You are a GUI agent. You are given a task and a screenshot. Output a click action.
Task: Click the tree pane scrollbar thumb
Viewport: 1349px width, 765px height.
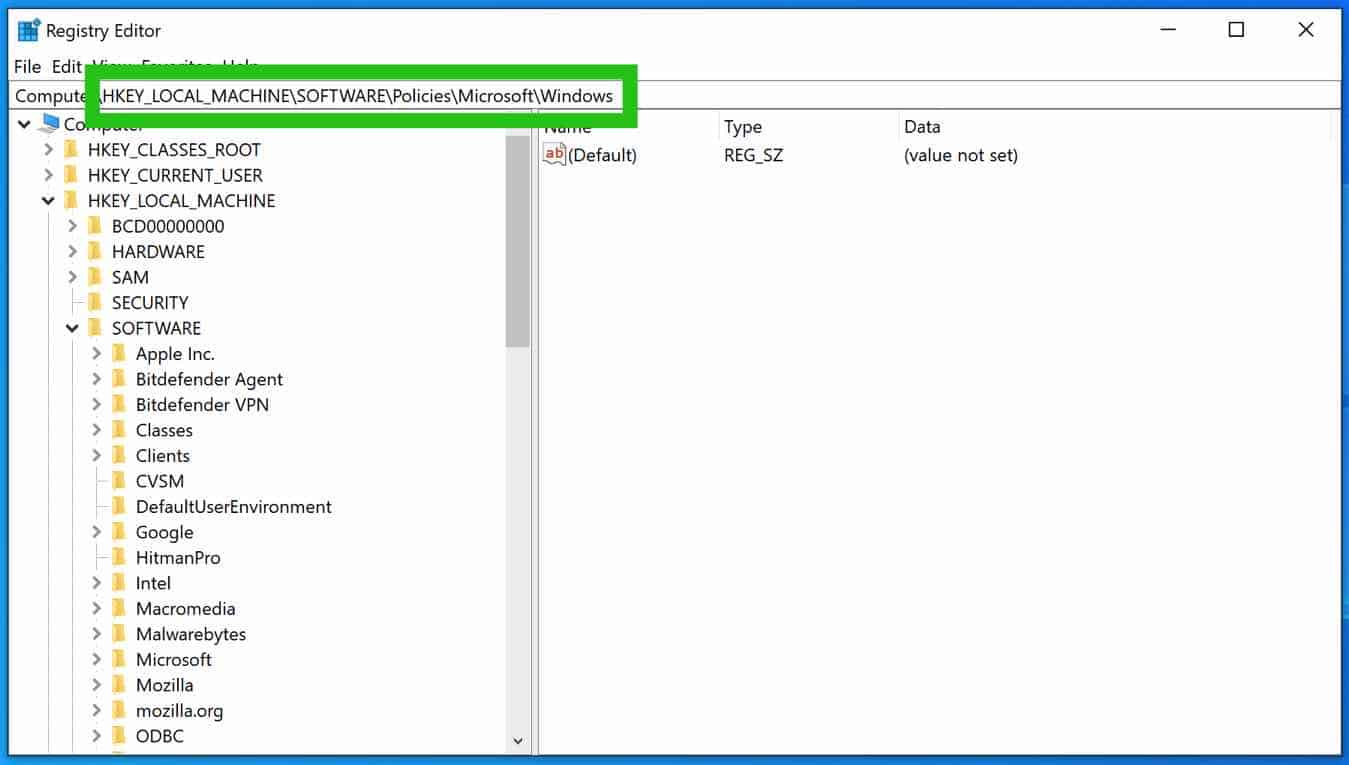coord(518,241)
